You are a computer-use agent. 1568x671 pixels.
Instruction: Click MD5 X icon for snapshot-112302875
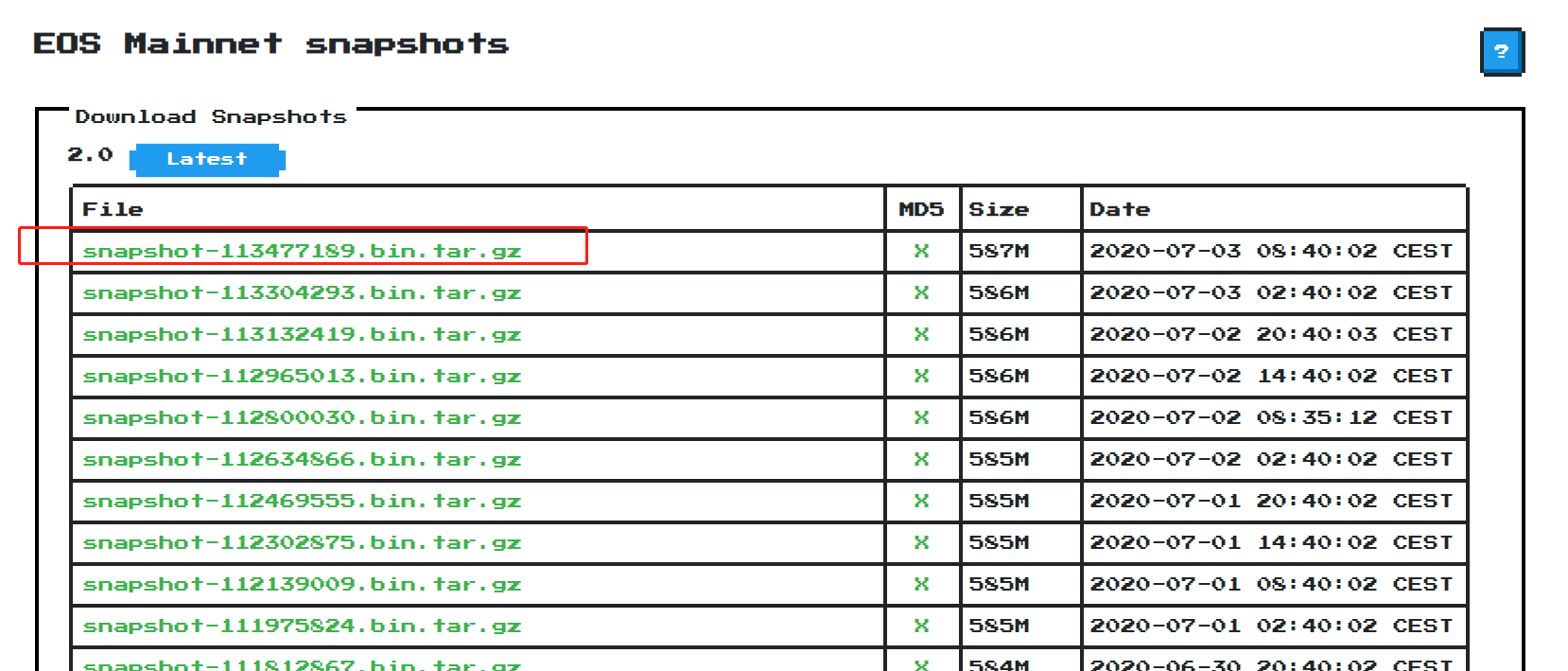coord(921,542)
